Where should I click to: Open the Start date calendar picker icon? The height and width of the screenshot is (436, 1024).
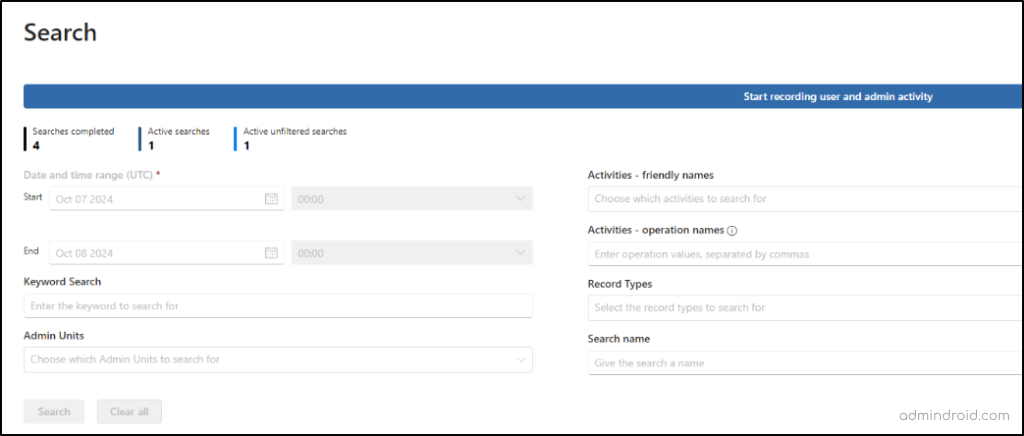click(271, 199)
